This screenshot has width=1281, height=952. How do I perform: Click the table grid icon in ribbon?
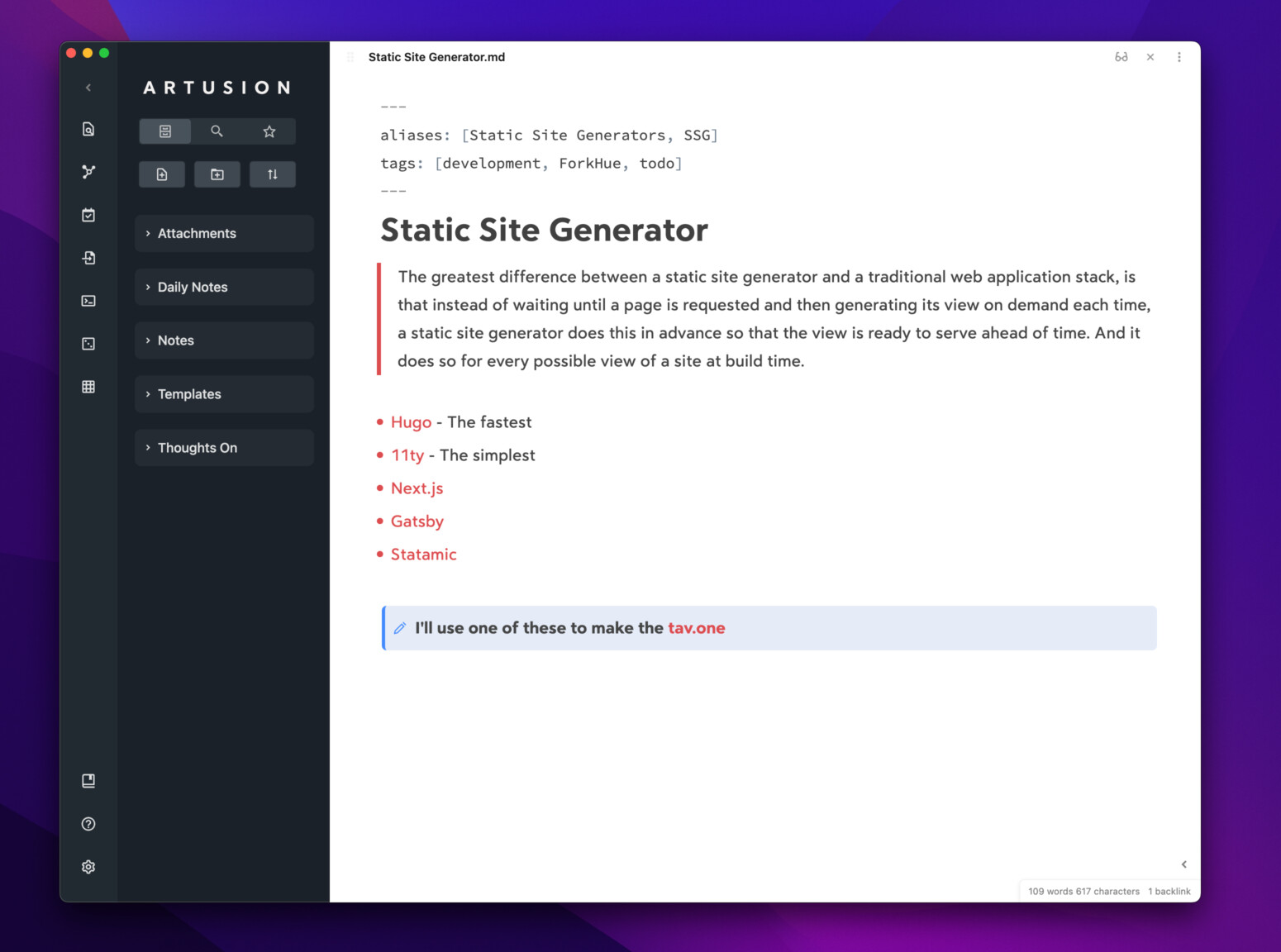[88, 387]
